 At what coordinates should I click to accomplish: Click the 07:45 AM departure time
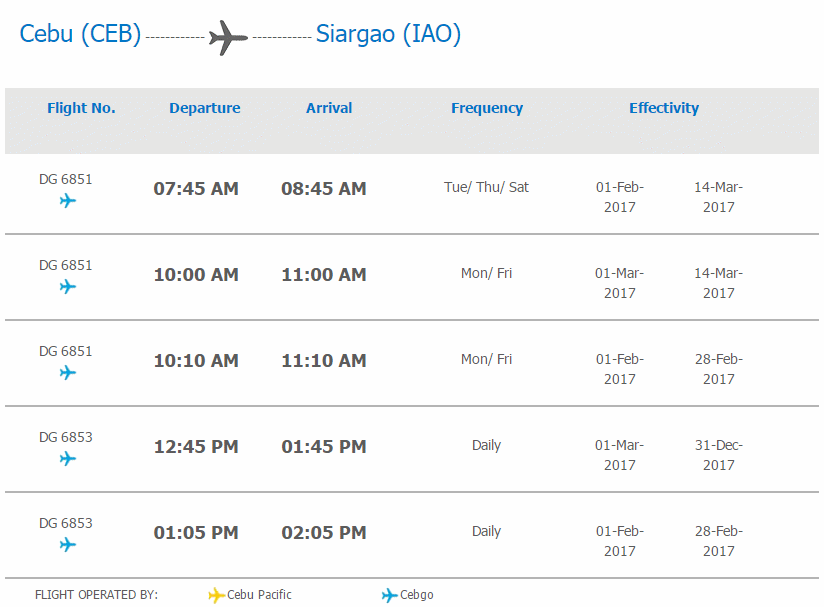196,188
